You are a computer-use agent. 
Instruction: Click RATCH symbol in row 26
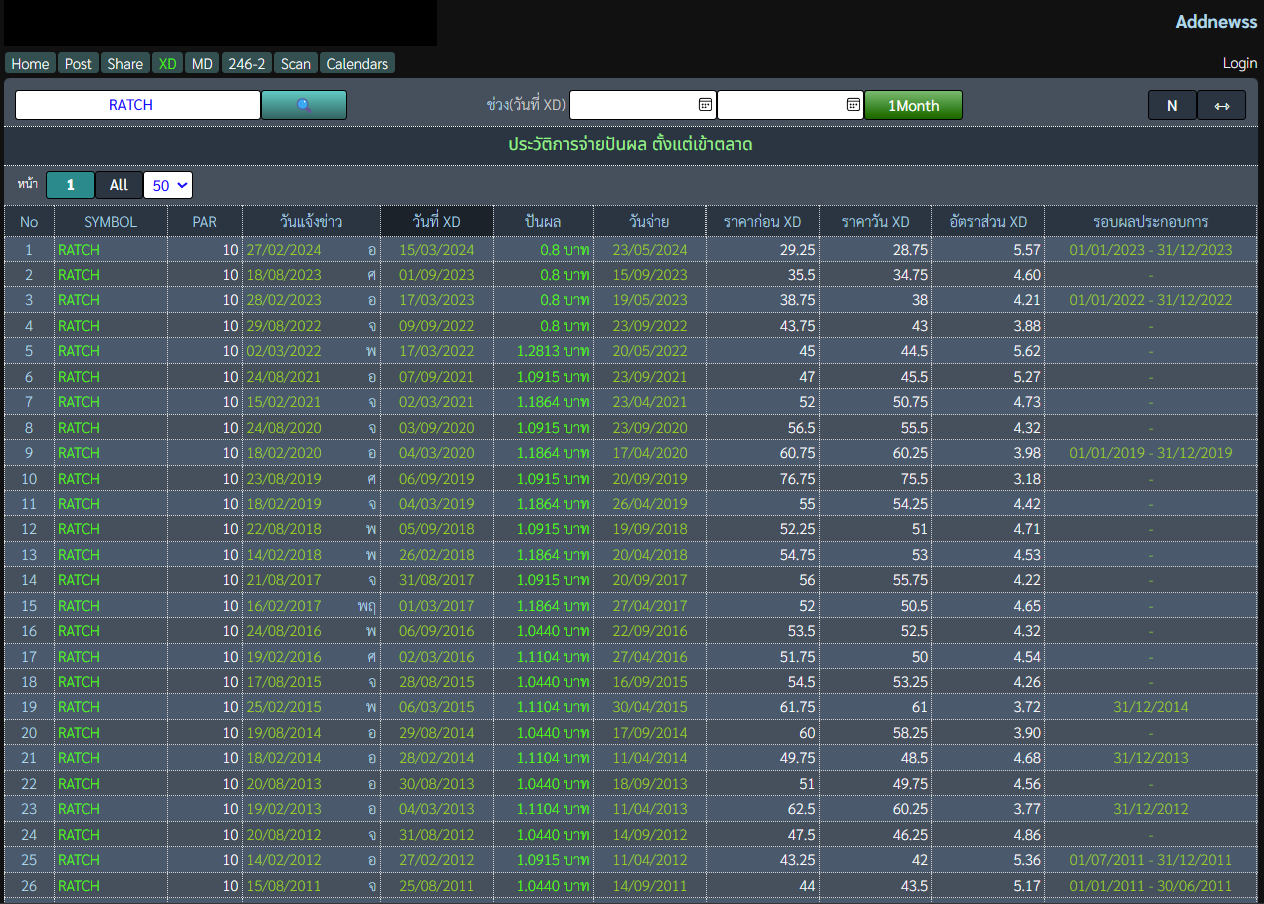point(79,886)
